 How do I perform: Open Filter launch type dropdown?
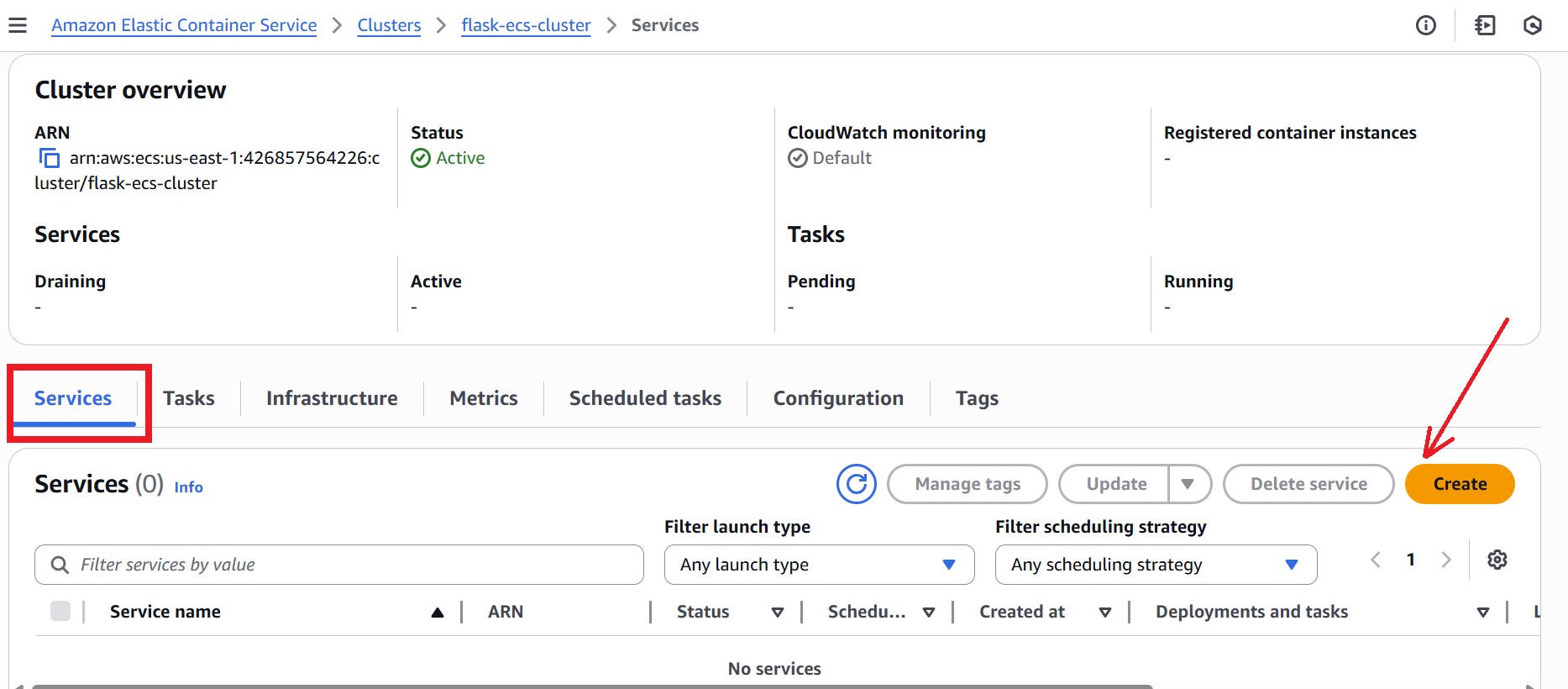click(819, 565)
